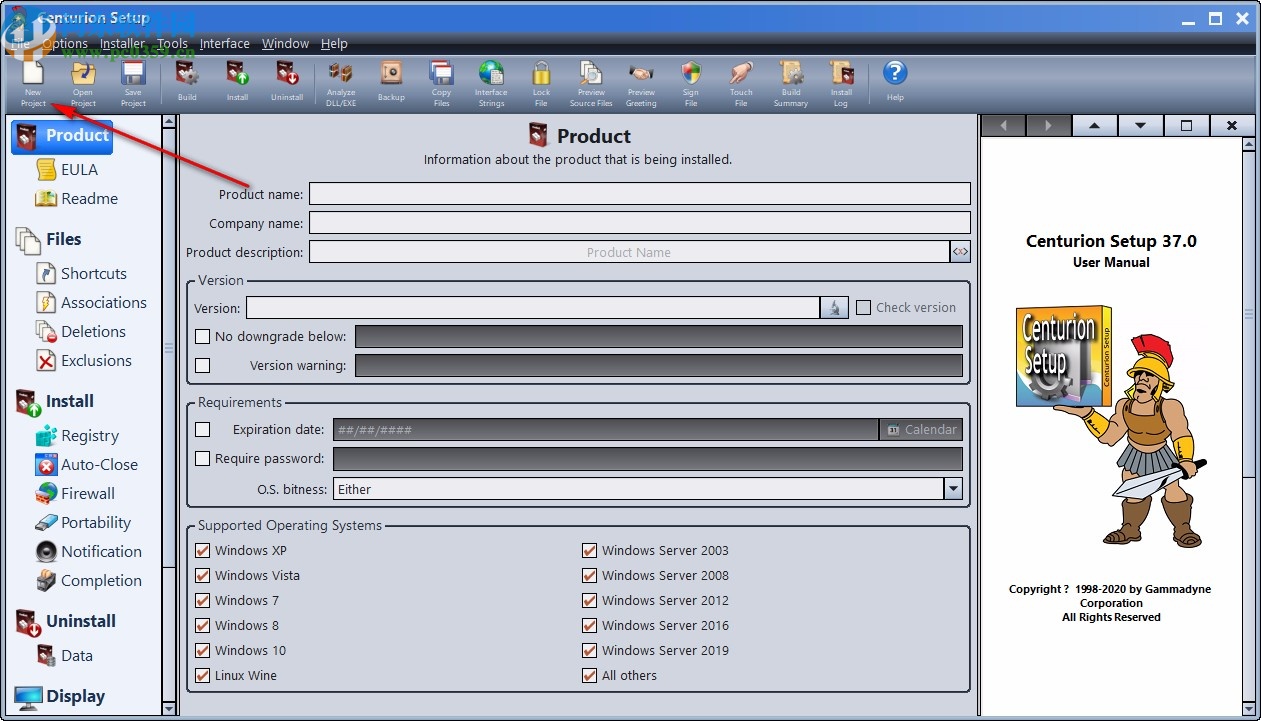The height and width of the screenshot is (721, 1261).
Task: Click the product description variable insert button
Action: (x=960, y=252)
